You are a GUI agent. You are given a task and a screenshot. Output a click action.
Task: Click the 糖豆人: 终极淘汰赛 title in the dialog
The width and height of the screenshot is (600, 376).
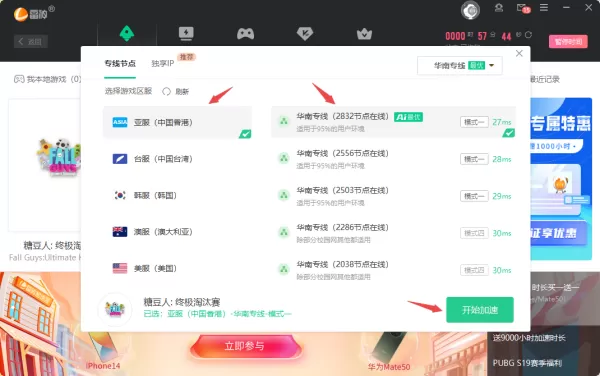click(x=182, y=302)
